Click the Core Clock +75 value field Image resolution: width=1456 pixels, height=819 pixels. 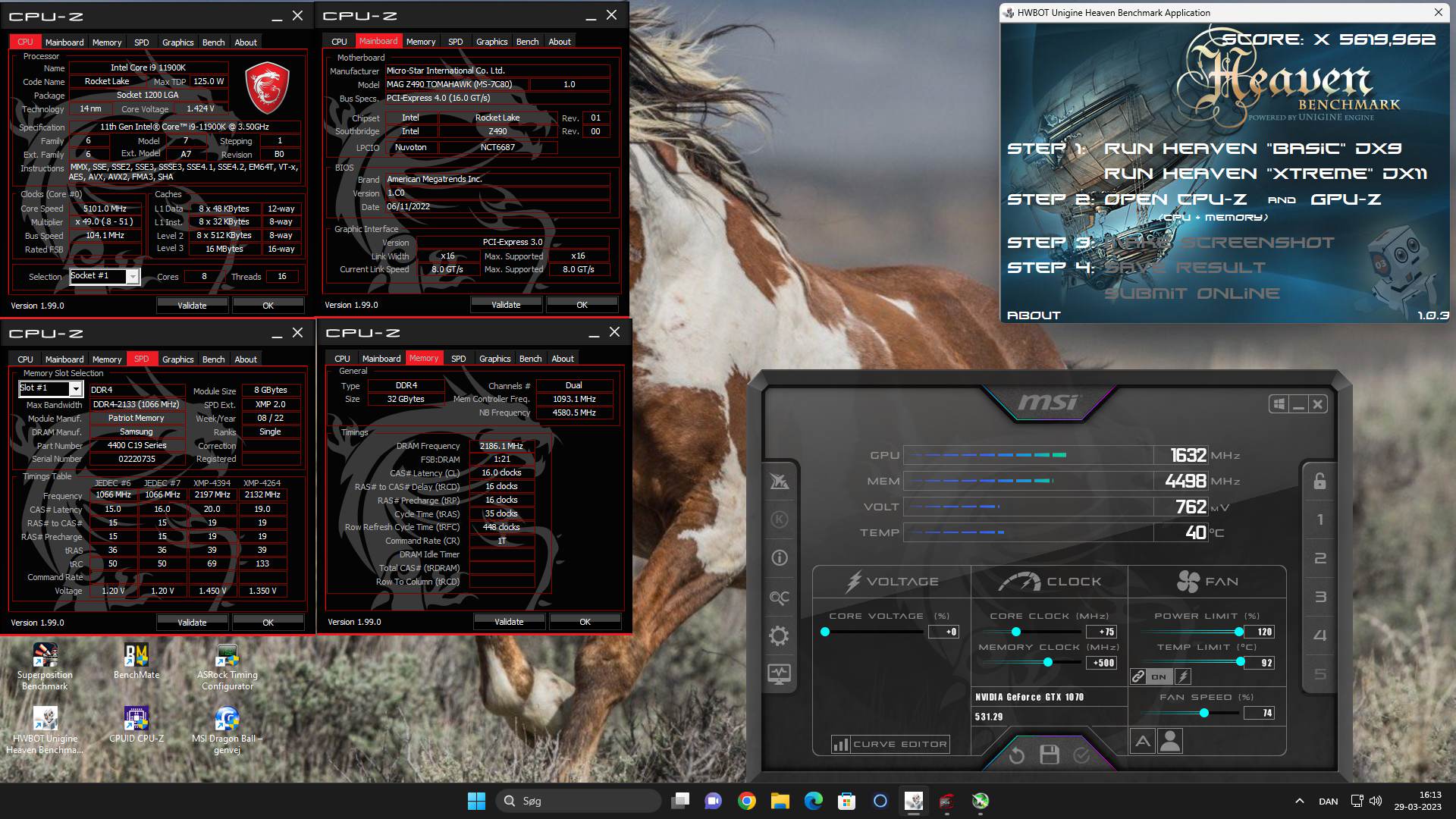tap(1102, 632)
